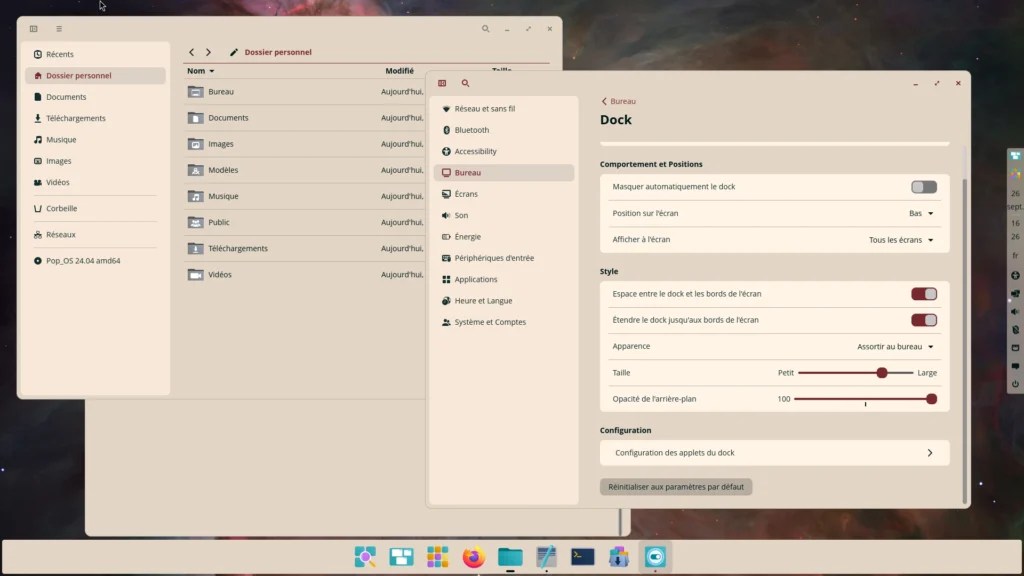Open the text editor icon in the dock

pos(546,556)
